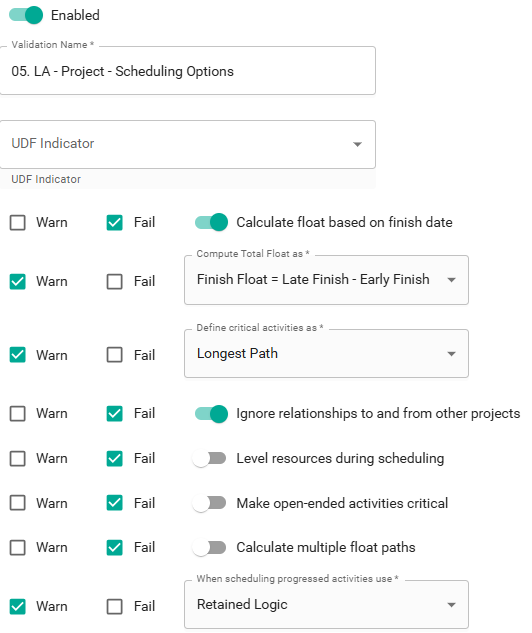Uncheck Fail for Calculate multiple float paths

point(115,548)
